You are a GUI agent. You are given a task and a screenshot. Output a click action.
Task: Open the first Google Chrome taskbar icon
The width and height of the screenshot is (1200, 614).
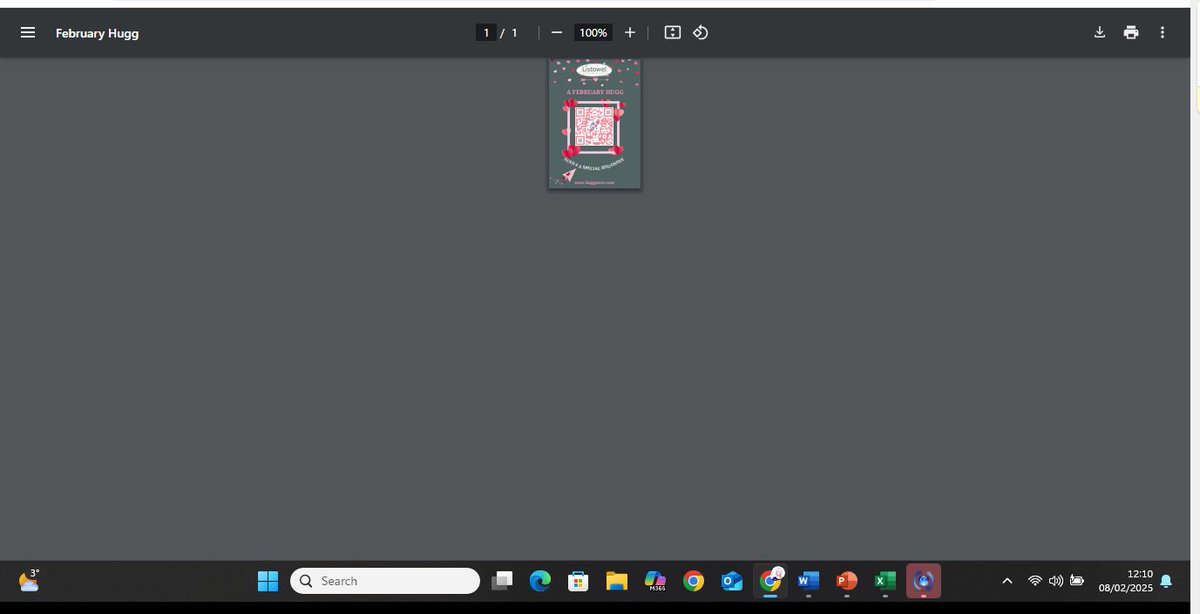click(694, 581)
